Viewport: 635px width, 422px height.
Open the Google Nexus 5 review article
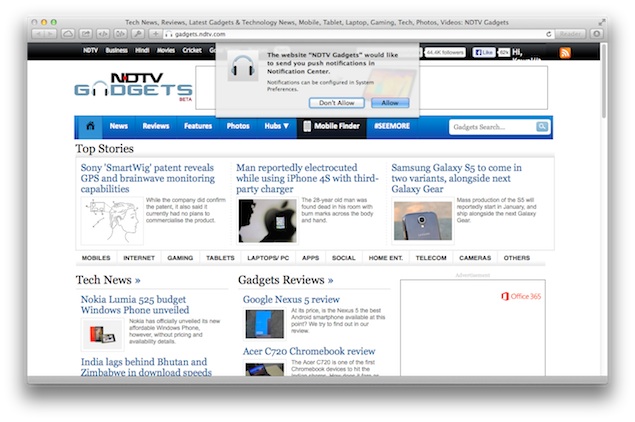(291, 299)
